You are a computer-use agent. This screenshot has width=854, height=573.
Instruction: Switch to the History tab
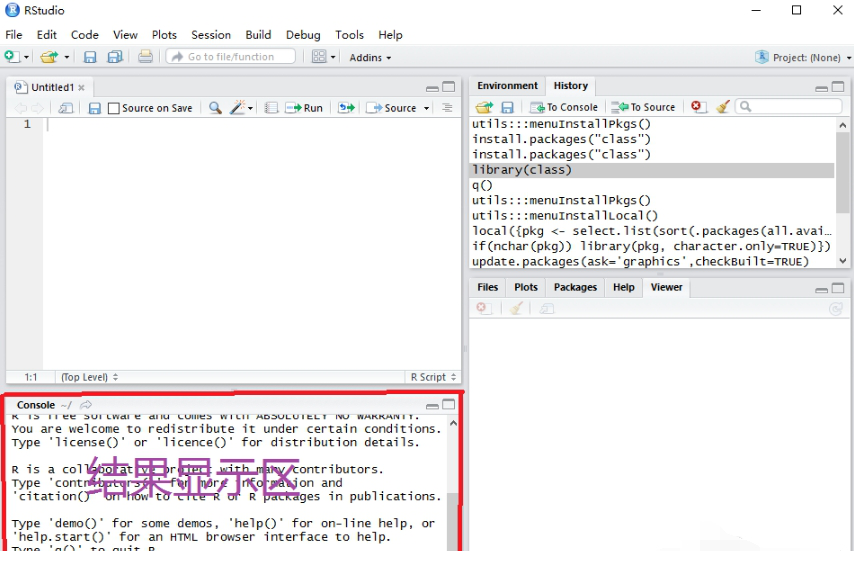(571, 86)
